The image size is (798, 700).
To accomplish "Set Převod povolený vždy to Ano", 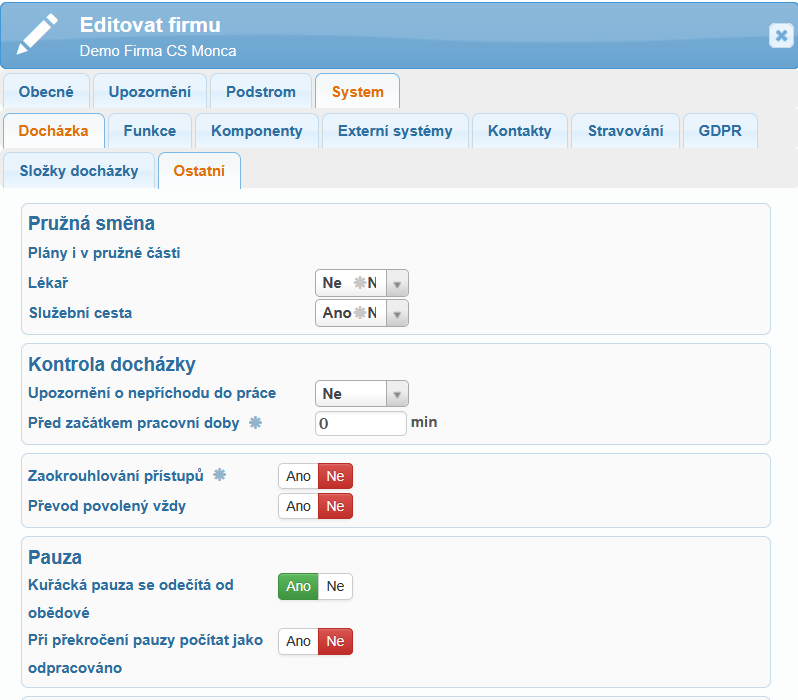I will coord(298,506).
